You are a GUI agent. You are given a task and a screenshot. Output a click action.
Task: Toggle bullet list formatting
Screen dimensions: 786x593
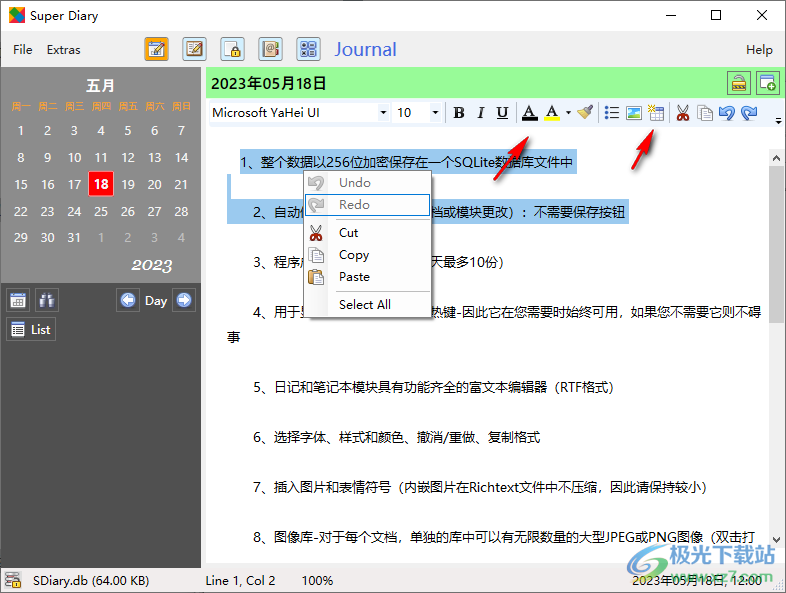(612, 113)
